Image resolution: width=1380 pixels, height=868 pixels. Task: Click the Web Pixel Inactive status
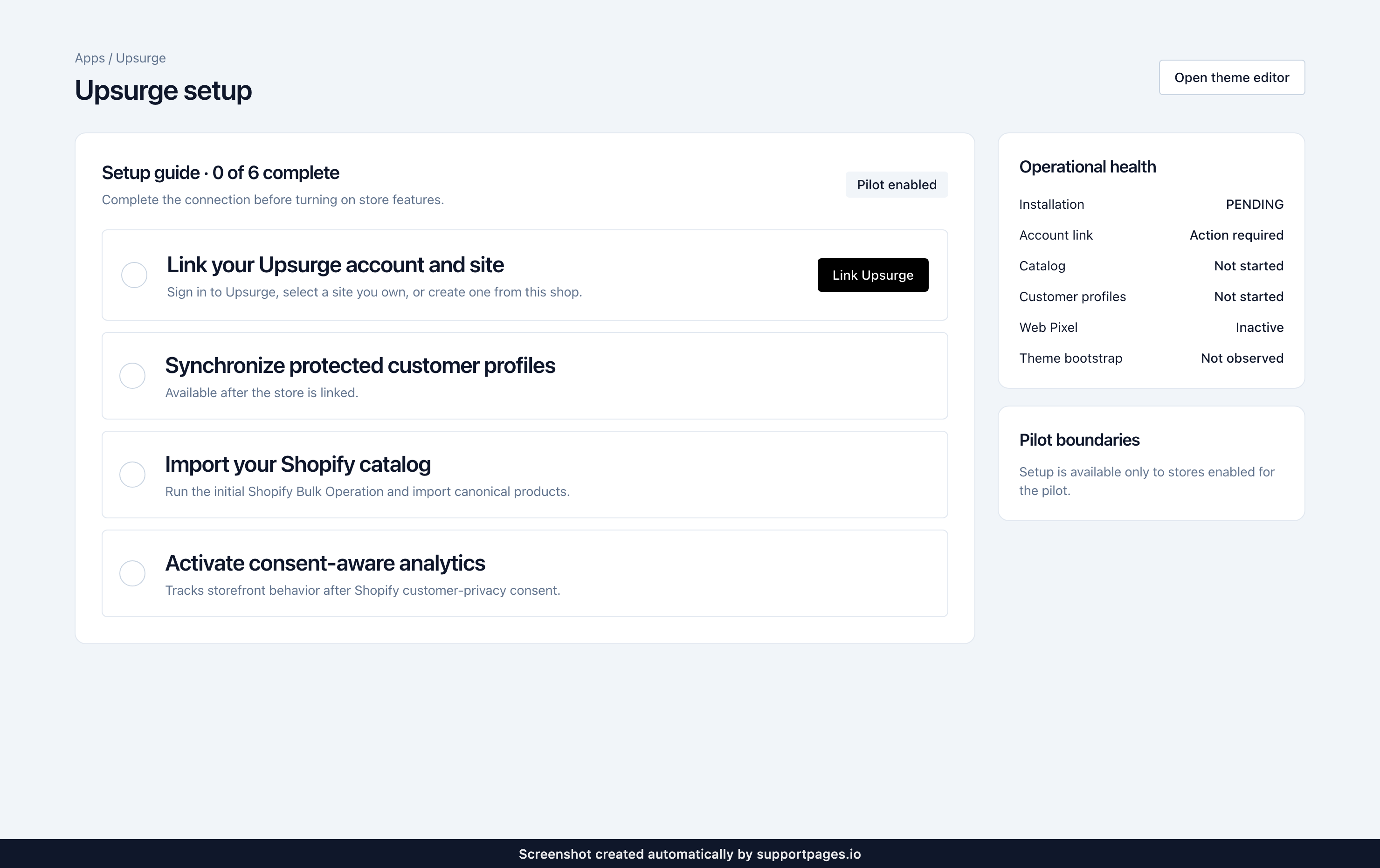pos(1259,328)
